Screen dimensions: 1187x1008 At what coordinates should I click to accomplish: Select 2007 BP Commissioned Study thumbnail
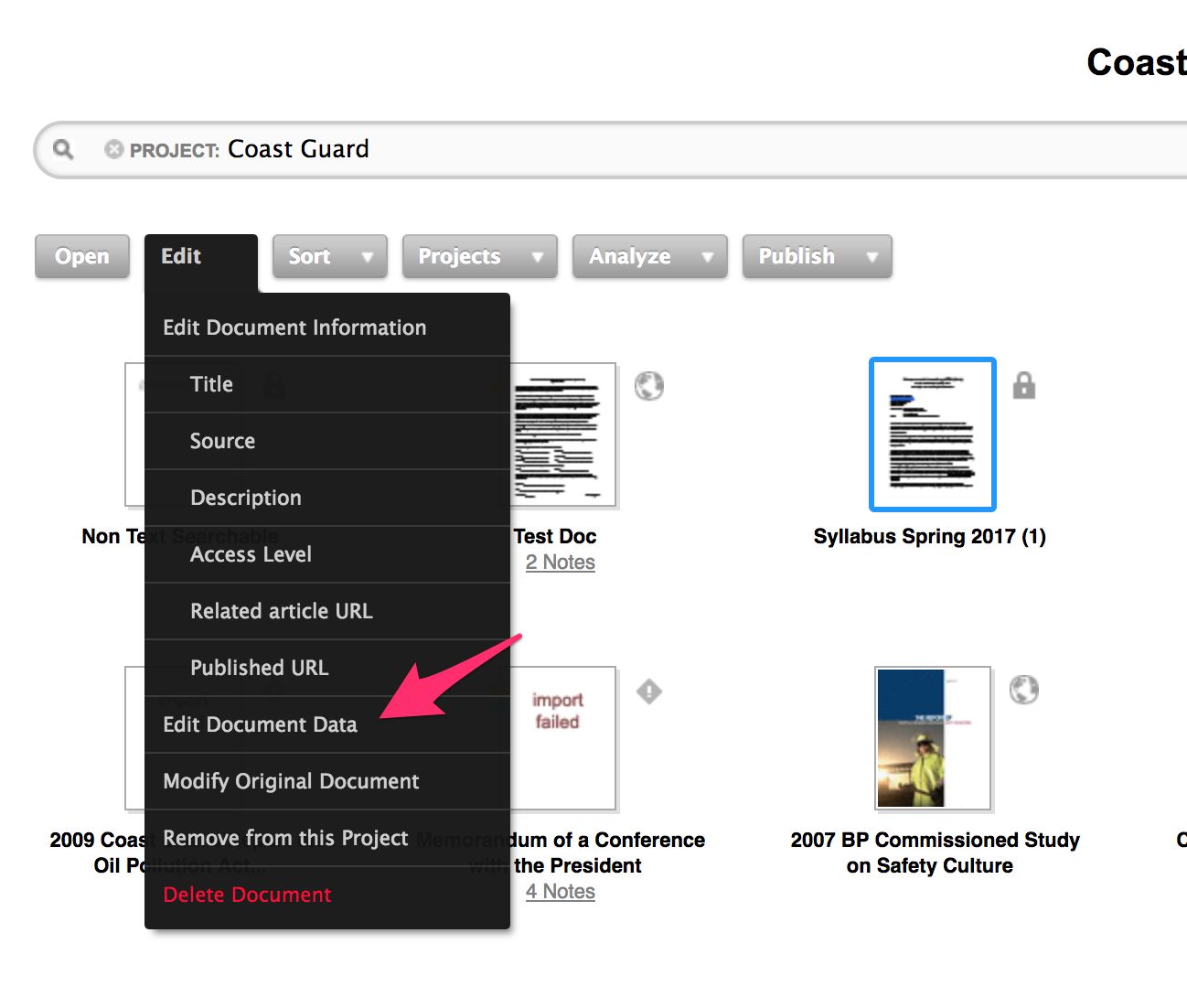[933, 738]
